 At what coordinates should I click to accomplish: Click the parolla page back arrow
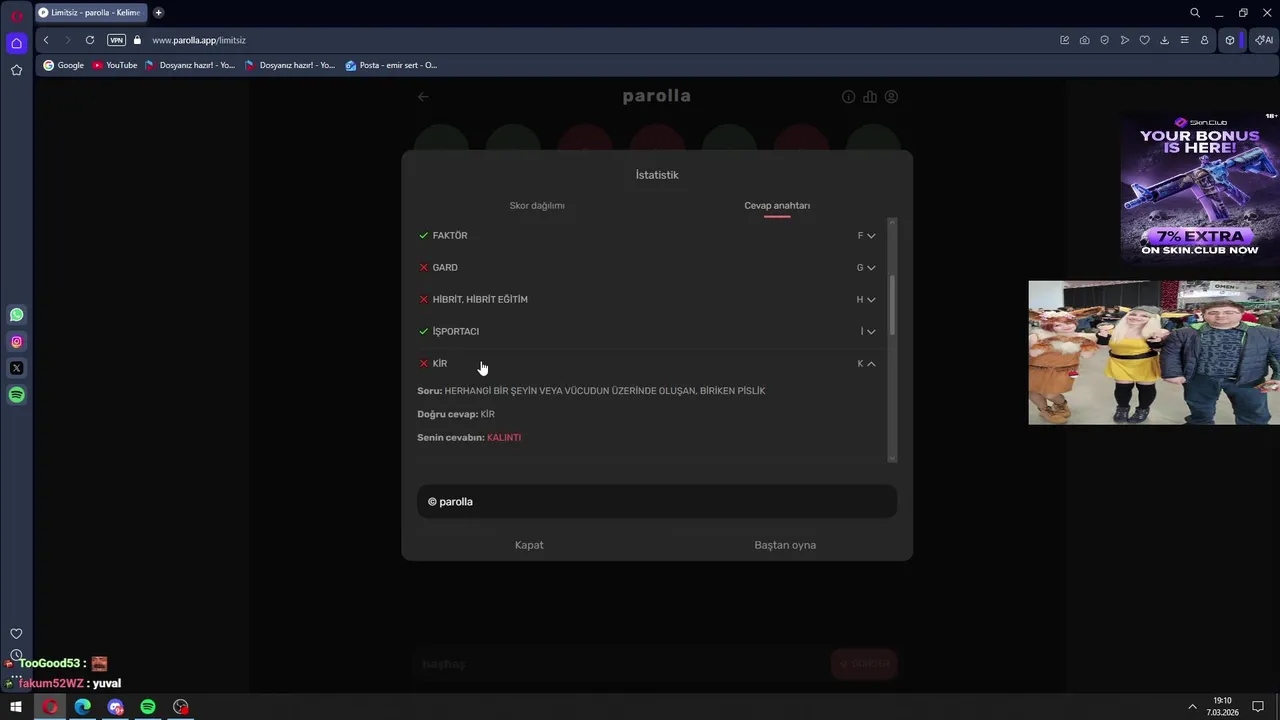click(x=423, y=97)
